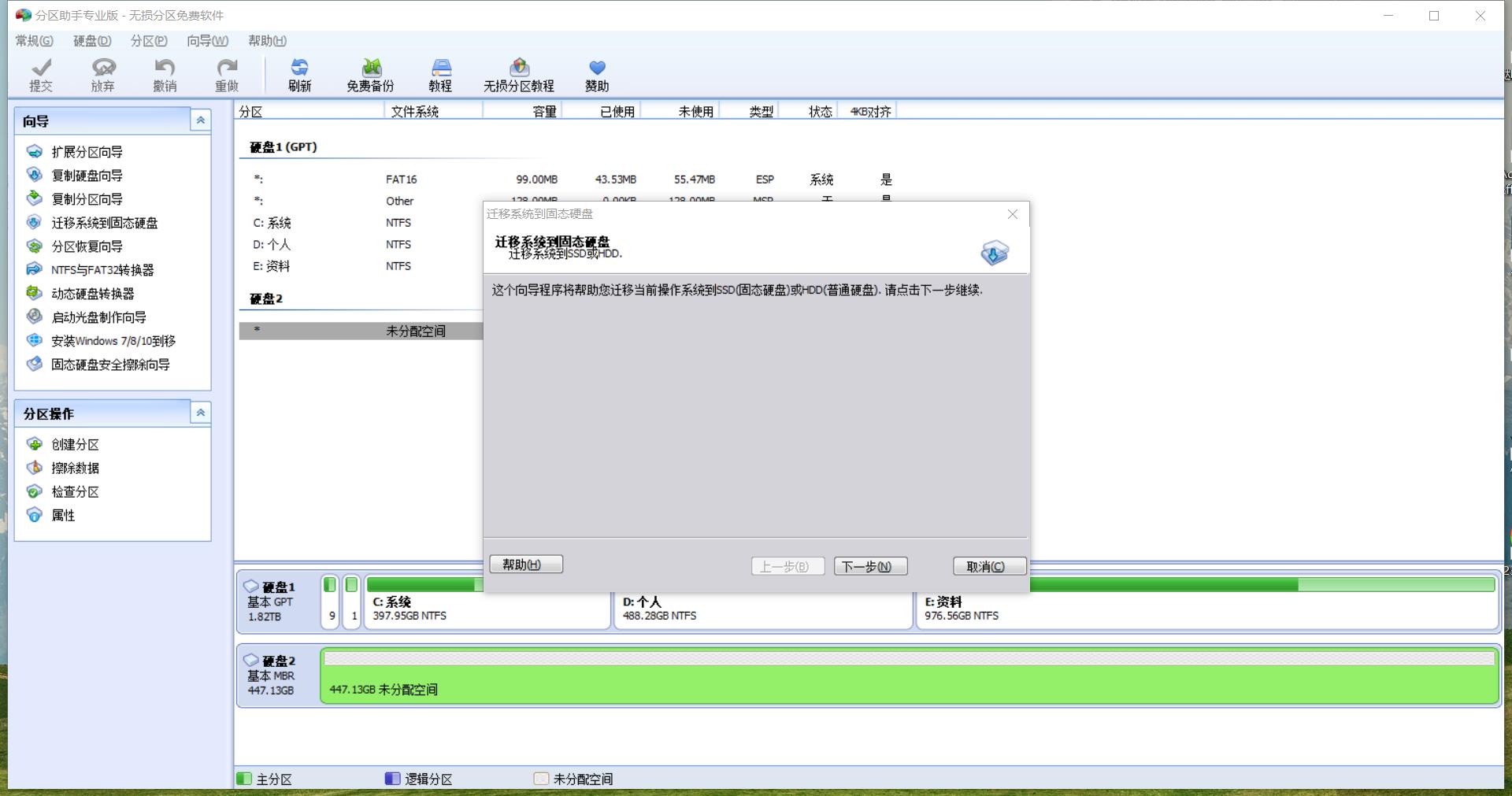
Task: Select 创建分区 in partition operations
Action: click(75, 445)
